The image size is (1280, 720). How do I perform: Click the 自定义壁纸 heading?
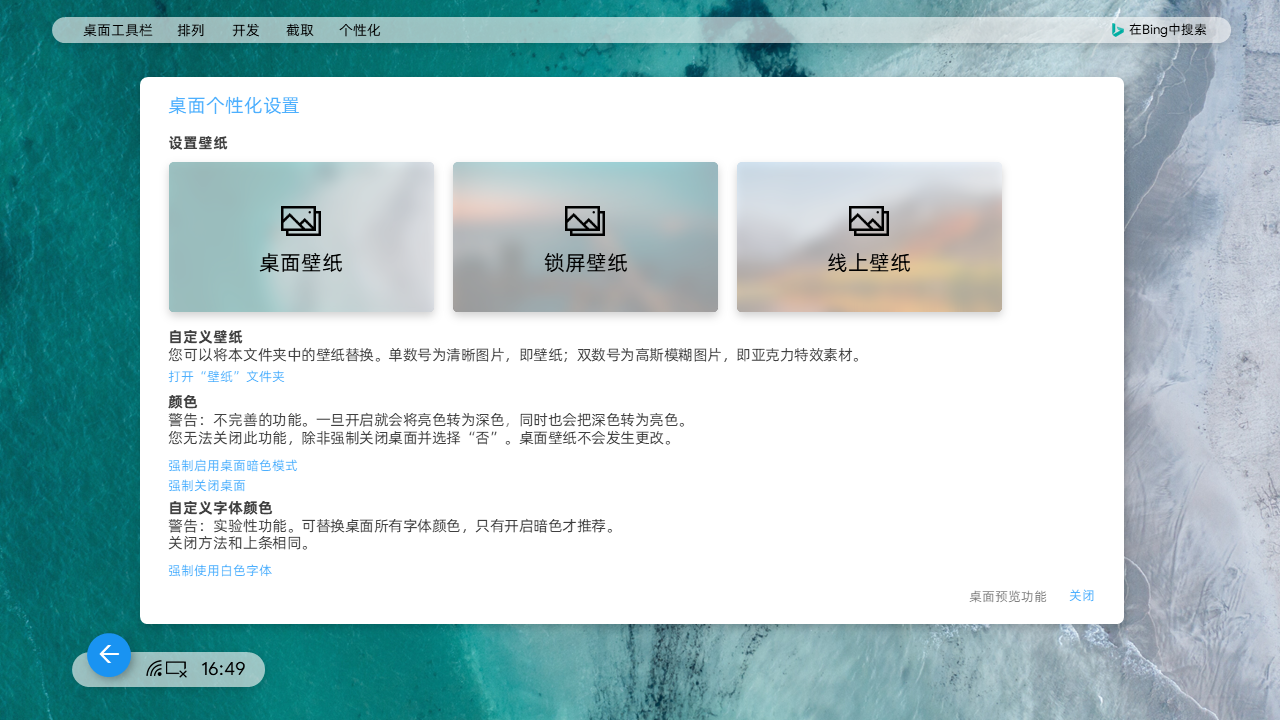205,337
